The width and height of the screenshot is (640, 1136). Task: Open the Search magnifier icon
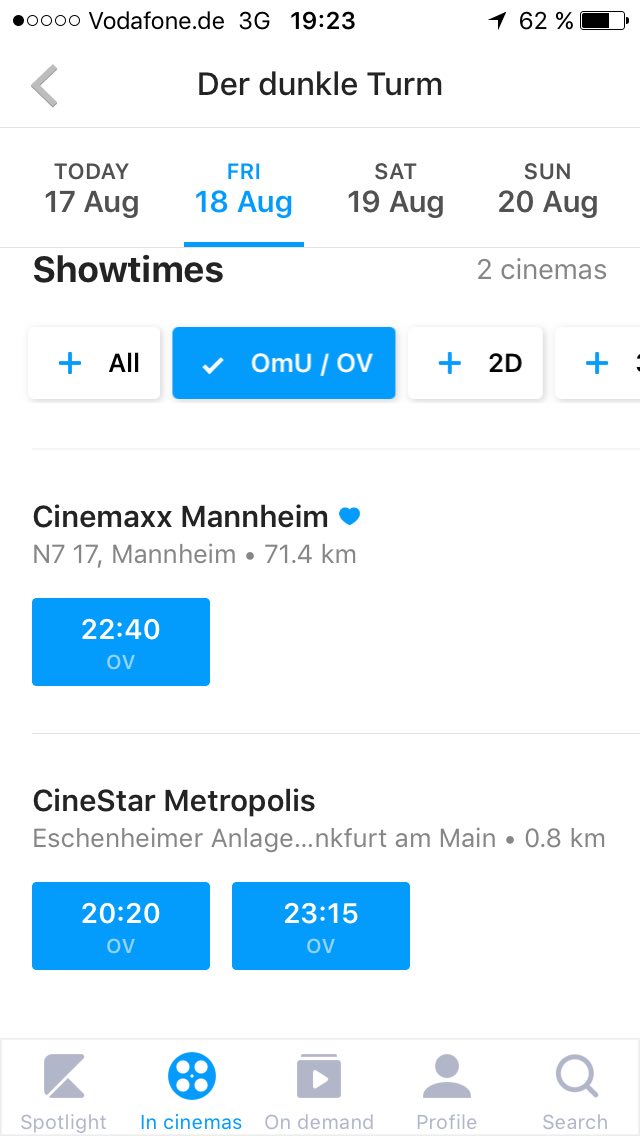(x=575, y=1078)
